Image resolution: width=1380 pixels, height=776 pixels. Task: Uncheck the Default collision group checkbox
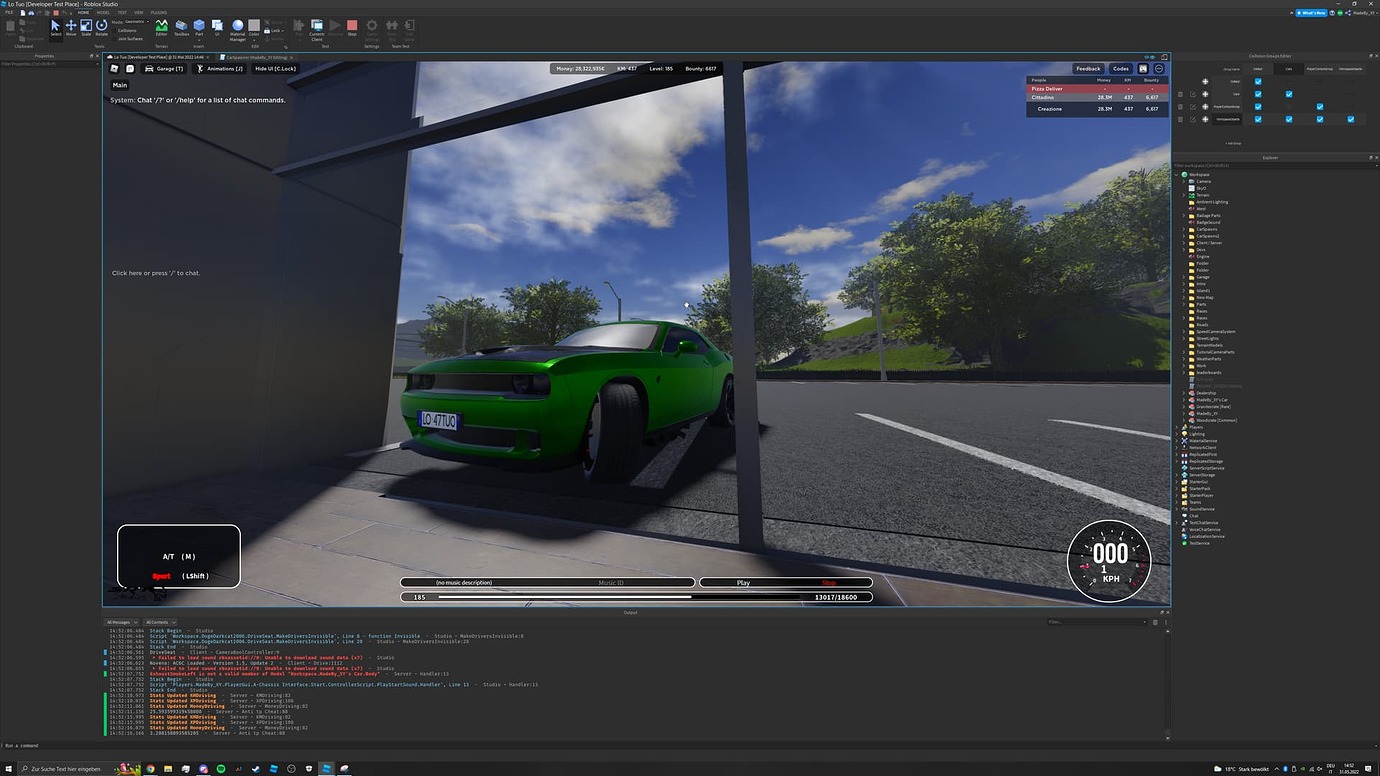pyautogui.click(x=1258, y=82)
